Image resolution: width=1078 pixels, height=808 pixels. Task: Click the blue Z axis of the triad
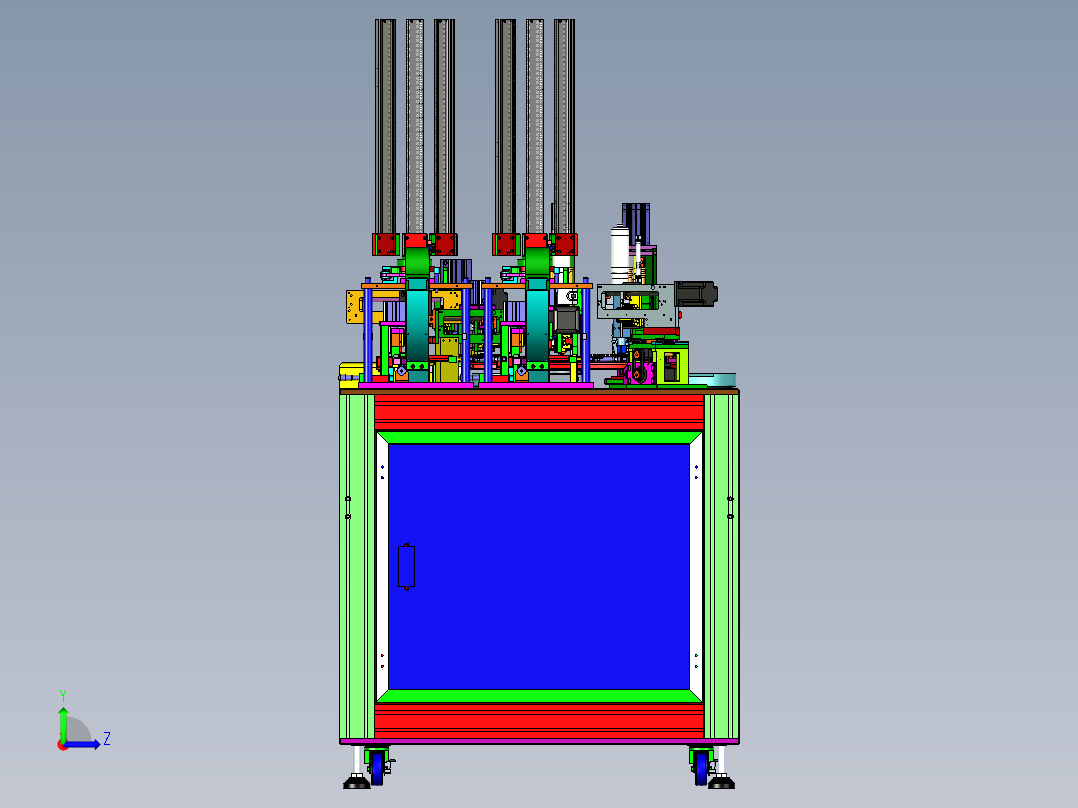click(x=82, y=744)
